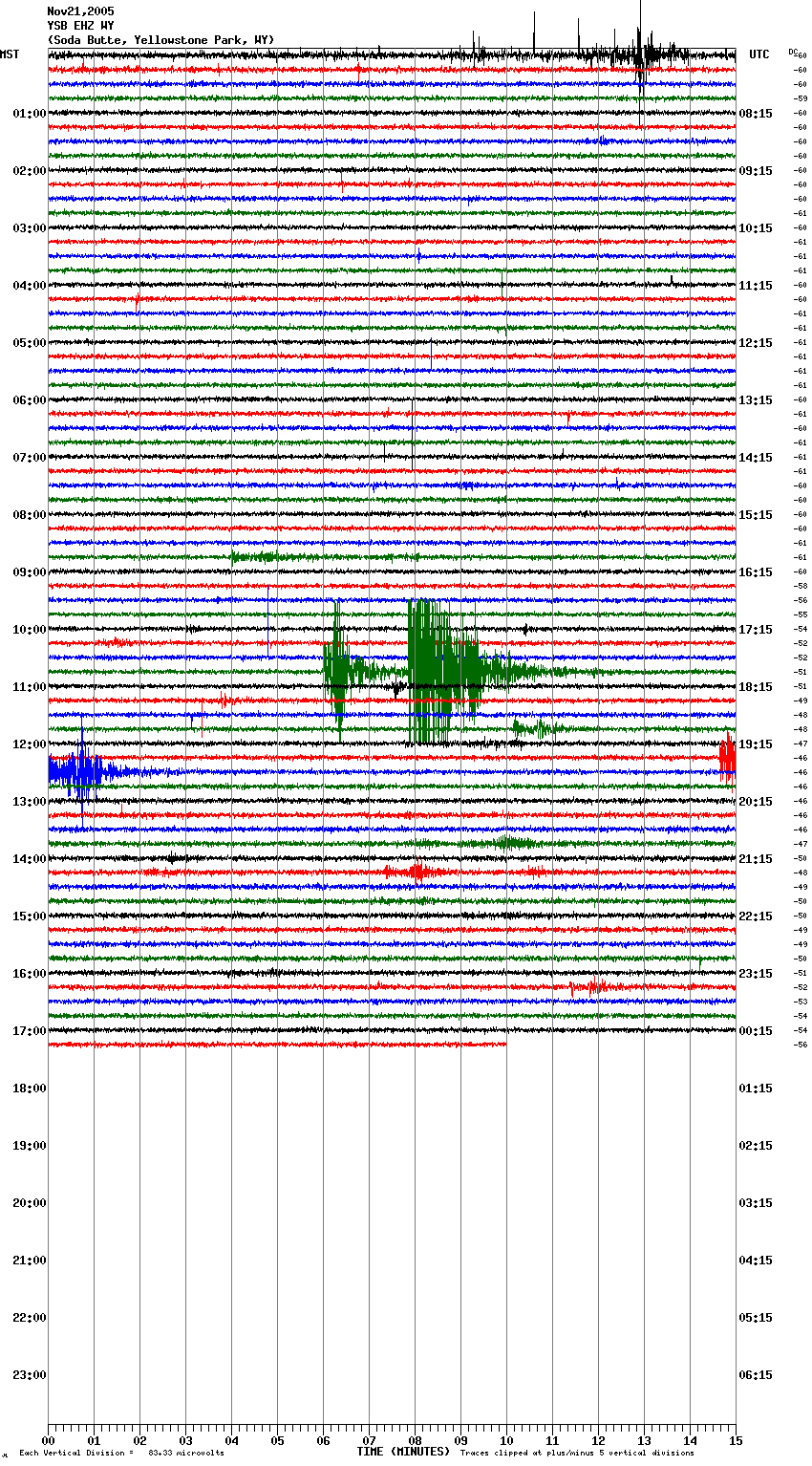Click the 03:15 UTC row label
The height and width of the screenshot is (1466, 812).
pyautogui.click(x=756, y=1203)
